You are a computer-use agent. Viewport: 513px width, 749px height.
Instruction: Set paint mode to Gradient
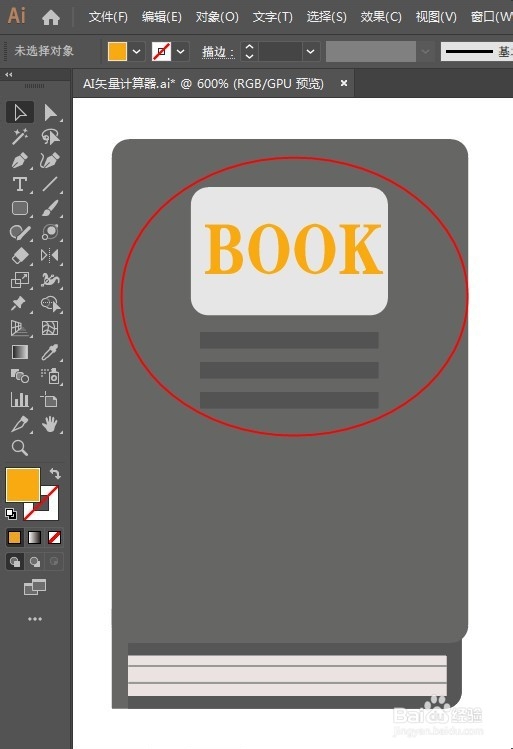[34, 537]
